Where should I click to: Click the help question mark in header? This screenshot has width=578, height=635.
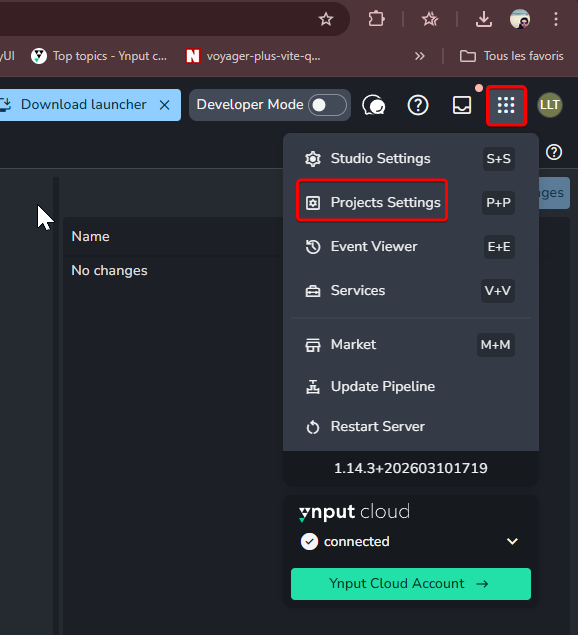418,105
